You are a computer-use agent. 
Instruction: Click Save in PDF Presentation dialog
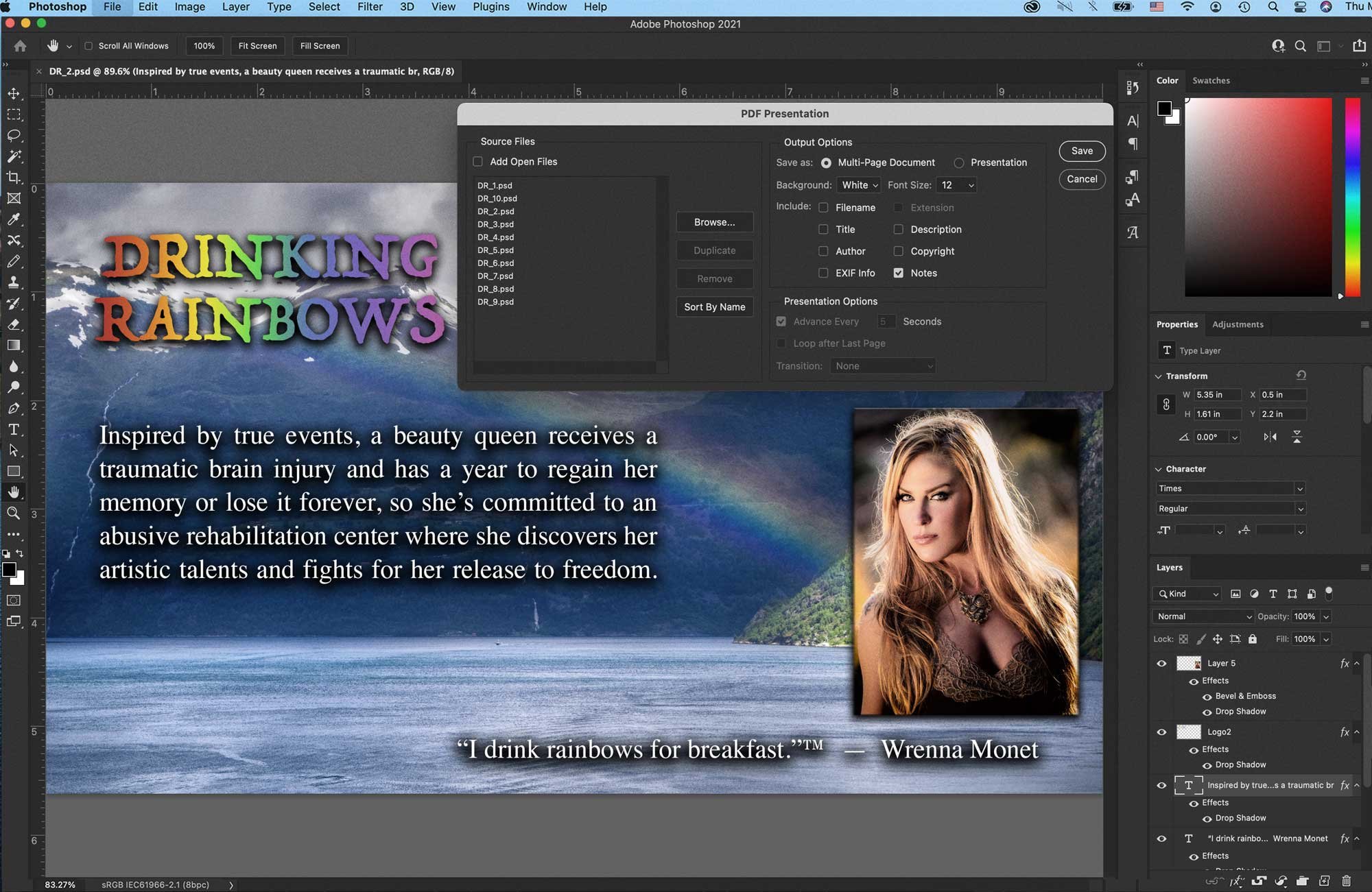pyautogui.click(x=1082, y=151)
